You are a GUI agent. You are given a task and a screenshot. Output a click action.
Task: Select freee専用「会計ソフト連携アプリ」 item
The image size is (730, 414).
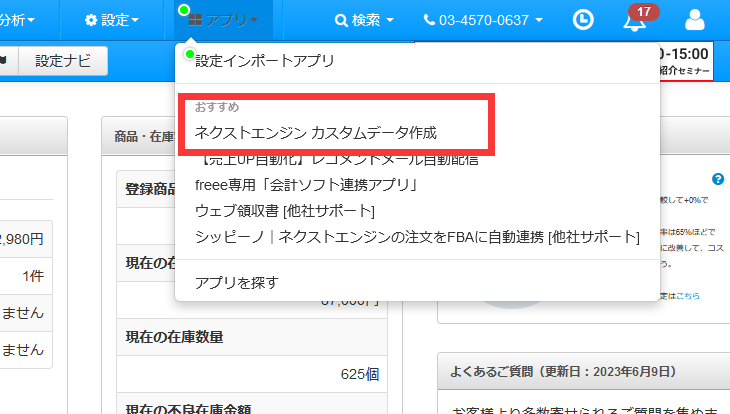click(306, 185)
